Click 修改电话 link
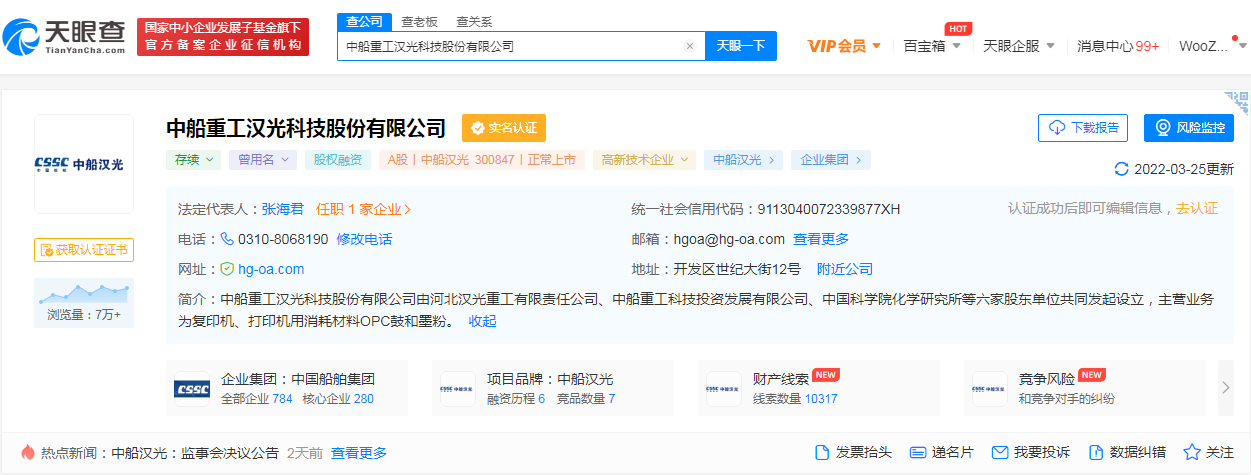Viewport: 1251px width, 475px height. click(x=364, y=239)
